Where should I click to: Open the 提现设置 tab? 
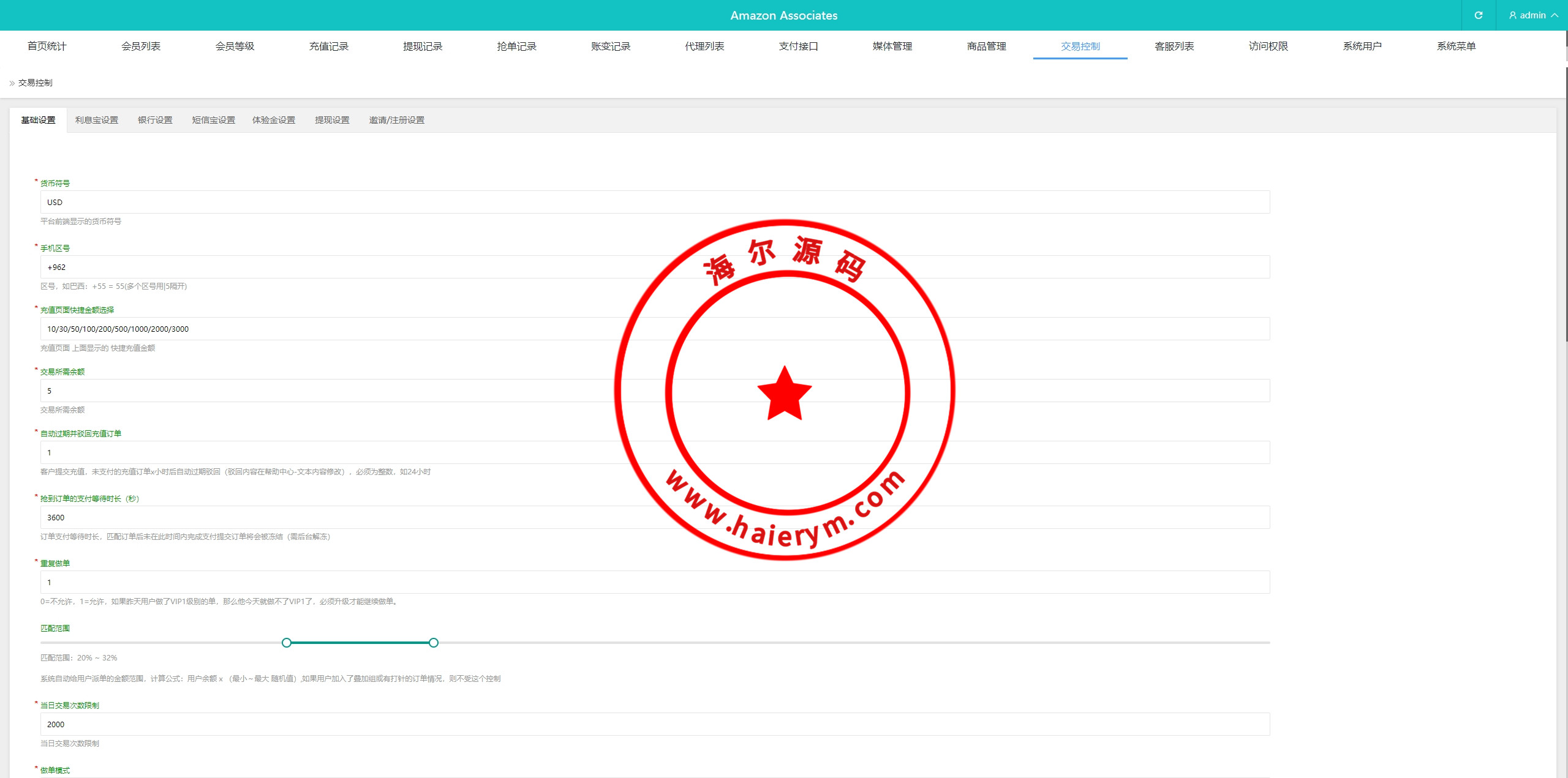tap(332, 120)
